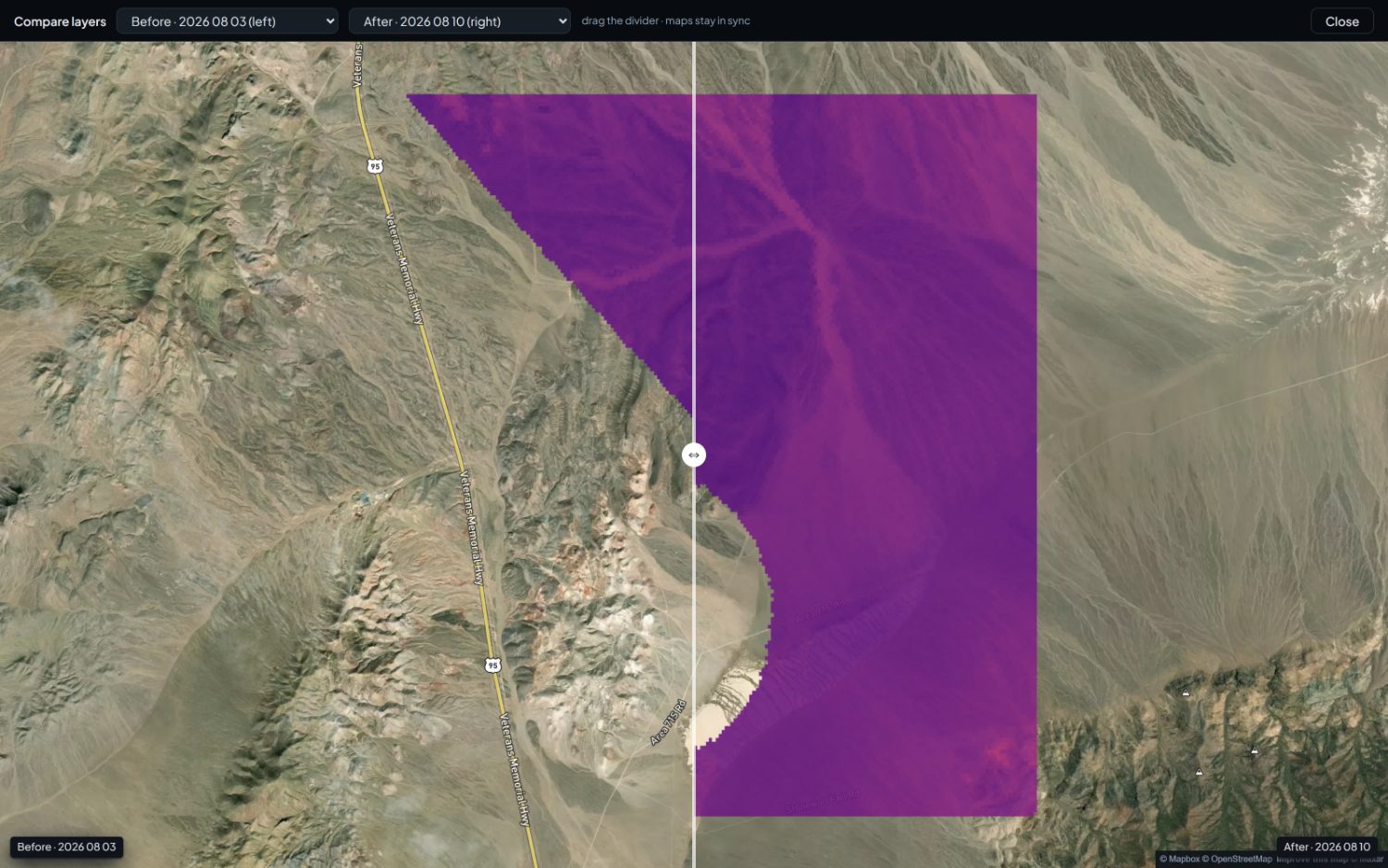
Task: Open the After 2026 08 10 layer dropdown
Action: (460, 21)
